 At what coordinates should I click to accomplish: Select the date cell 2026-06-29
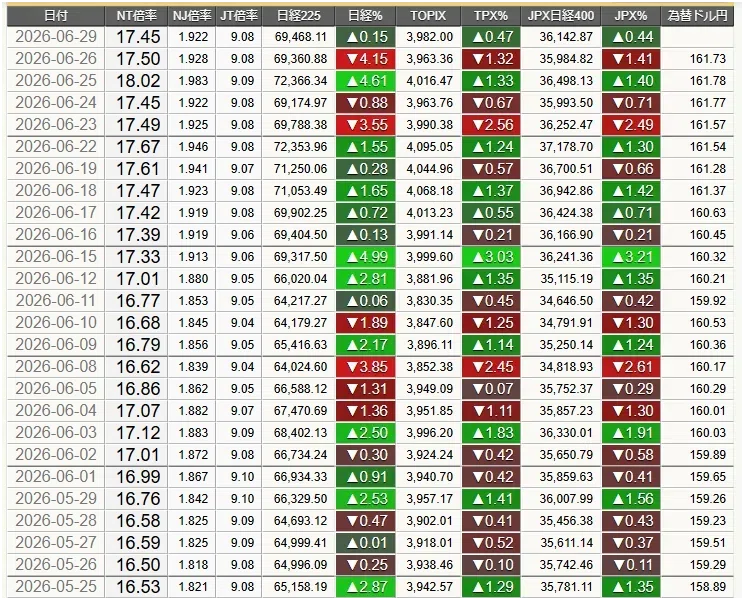point(56,37)
